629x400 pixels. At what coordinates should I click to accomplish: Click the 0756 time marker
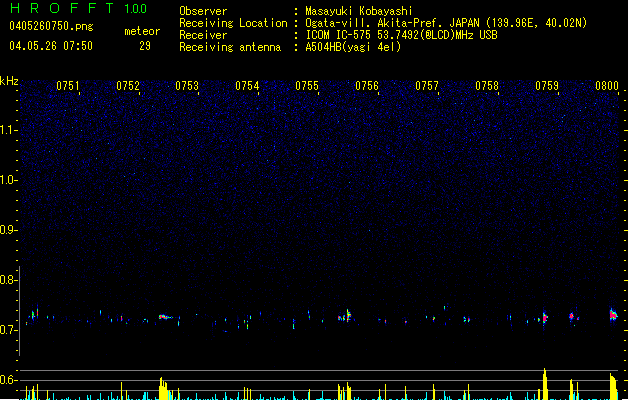click(367, 86)
